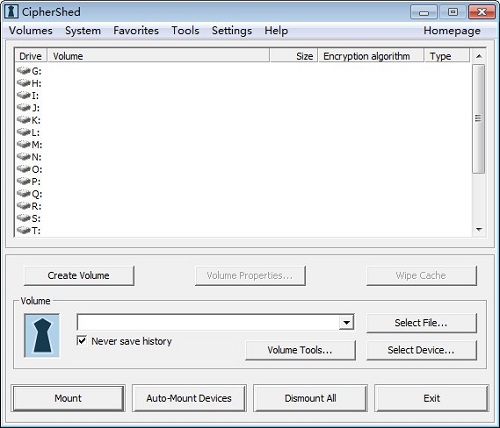Open the Settings menu
The width and height of the screenshot is (500, 428).
pyautogui.click(x=232, y=31)
